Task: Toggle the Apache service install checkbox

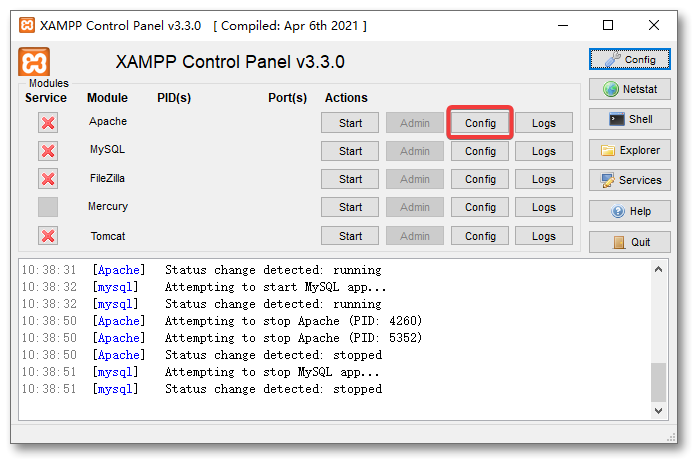Action: tap(48, 123)
